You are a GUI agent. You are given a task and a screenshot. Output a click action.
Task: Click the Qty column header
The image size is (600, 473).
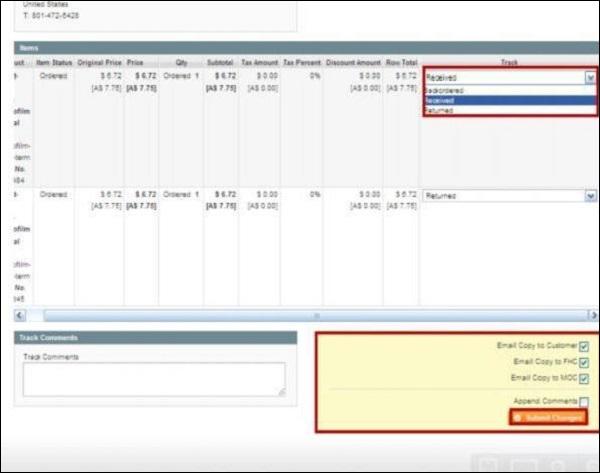point(181,62)
